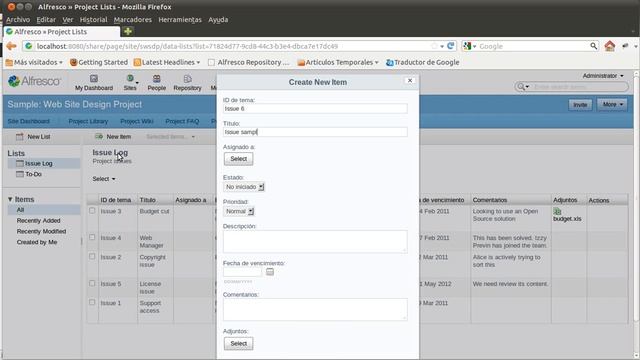Open the budget.xls attachment
Viewport: 640px width, 360px height.
(x=567, y=215)
